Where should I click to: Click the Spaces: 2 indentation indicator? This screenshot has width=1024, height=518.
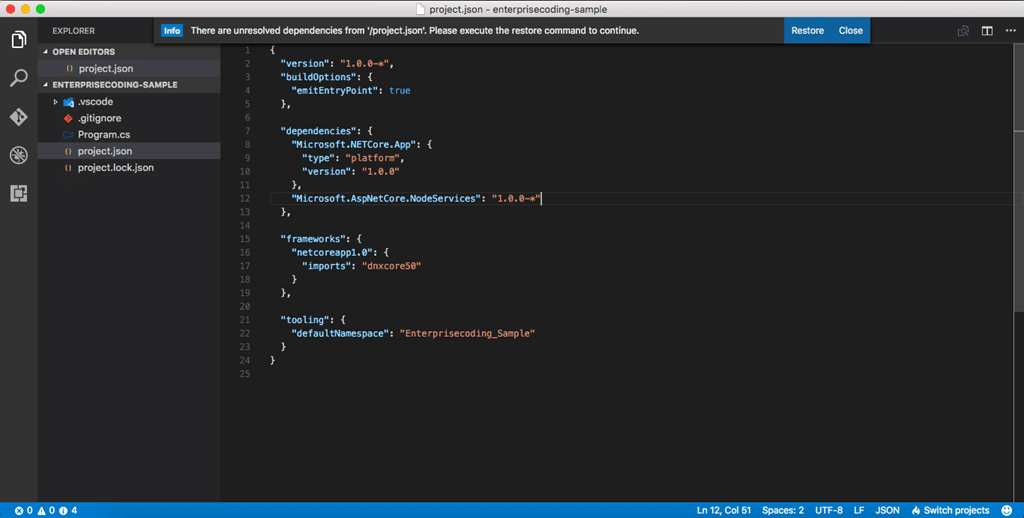click(x=783, y=510)
